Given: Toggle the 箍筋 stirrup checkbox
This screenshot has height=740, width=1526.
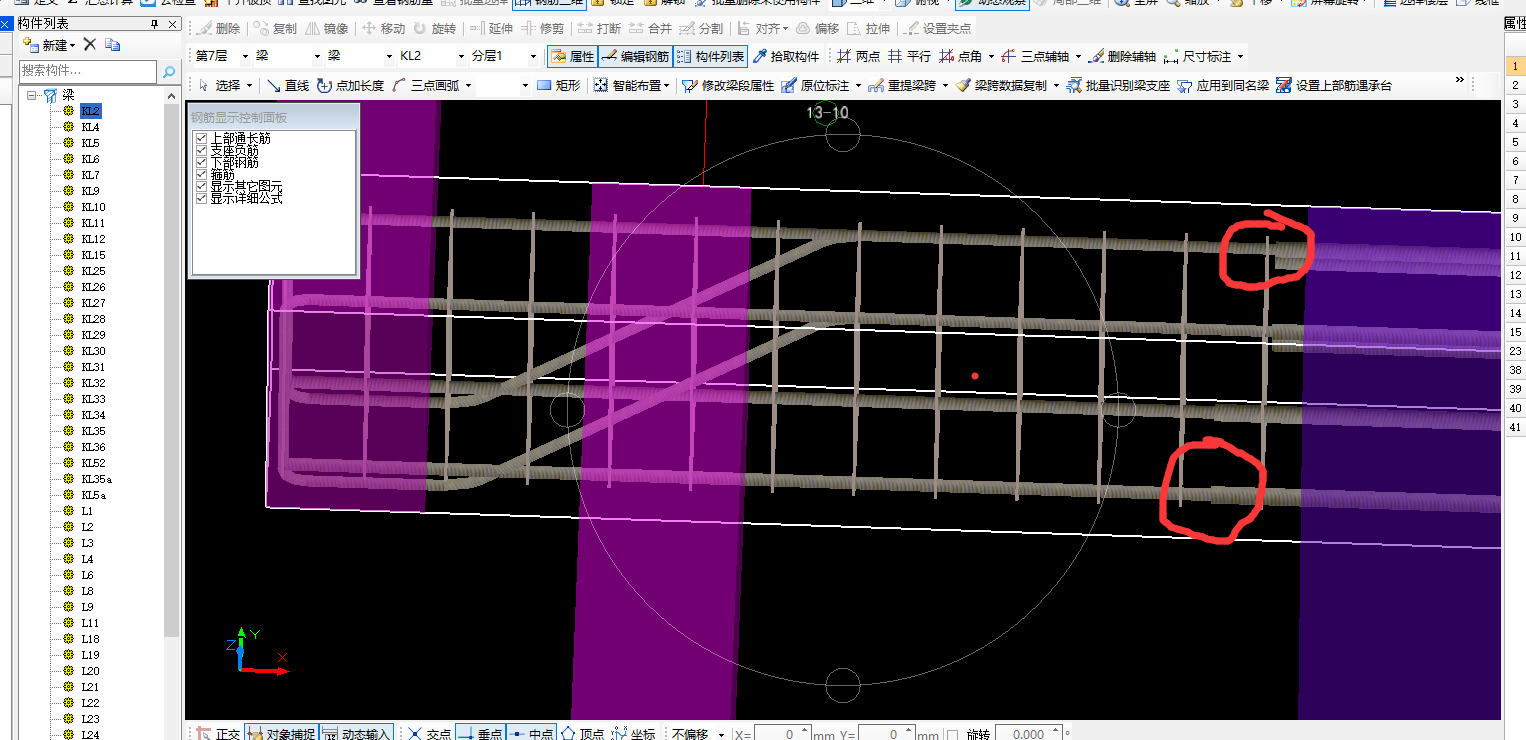Looking at the screenshot, I should pos(201,174).
